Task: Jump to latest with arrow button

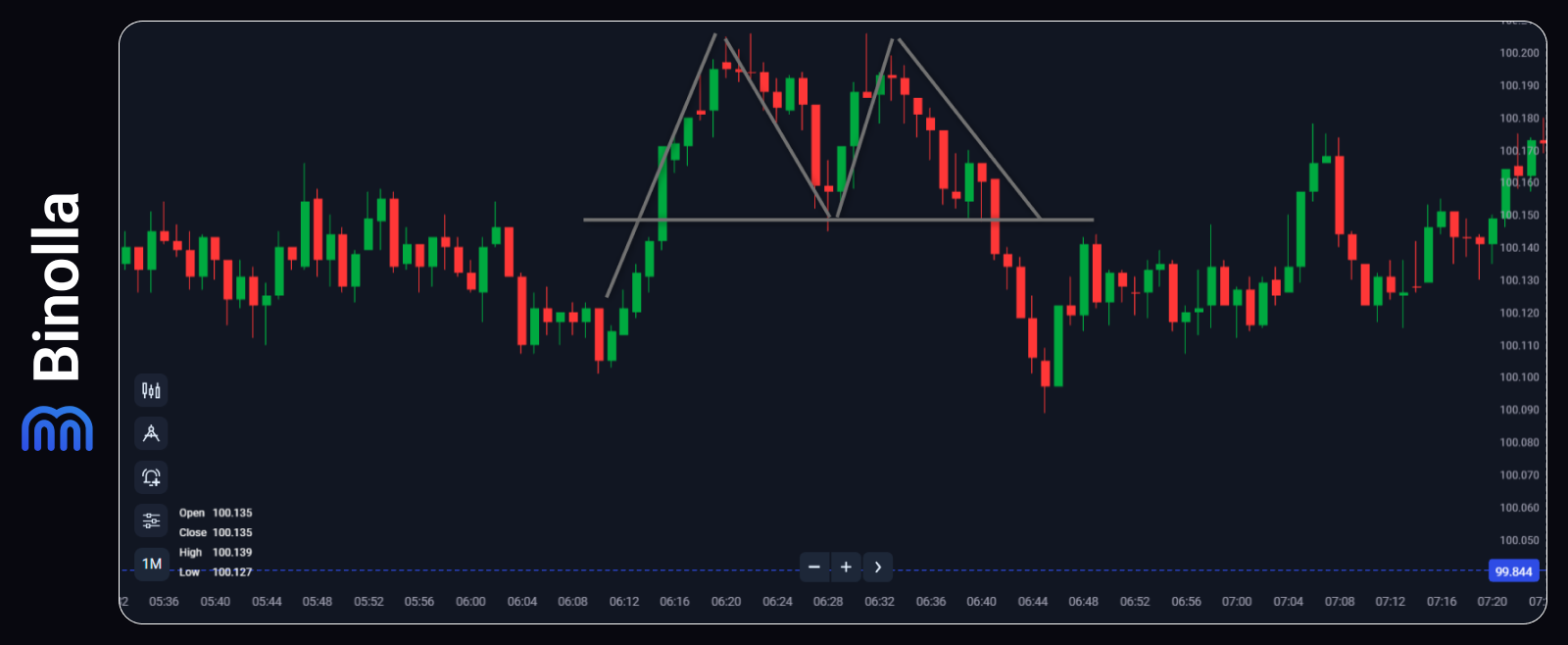Action: (x=878, y=567)
